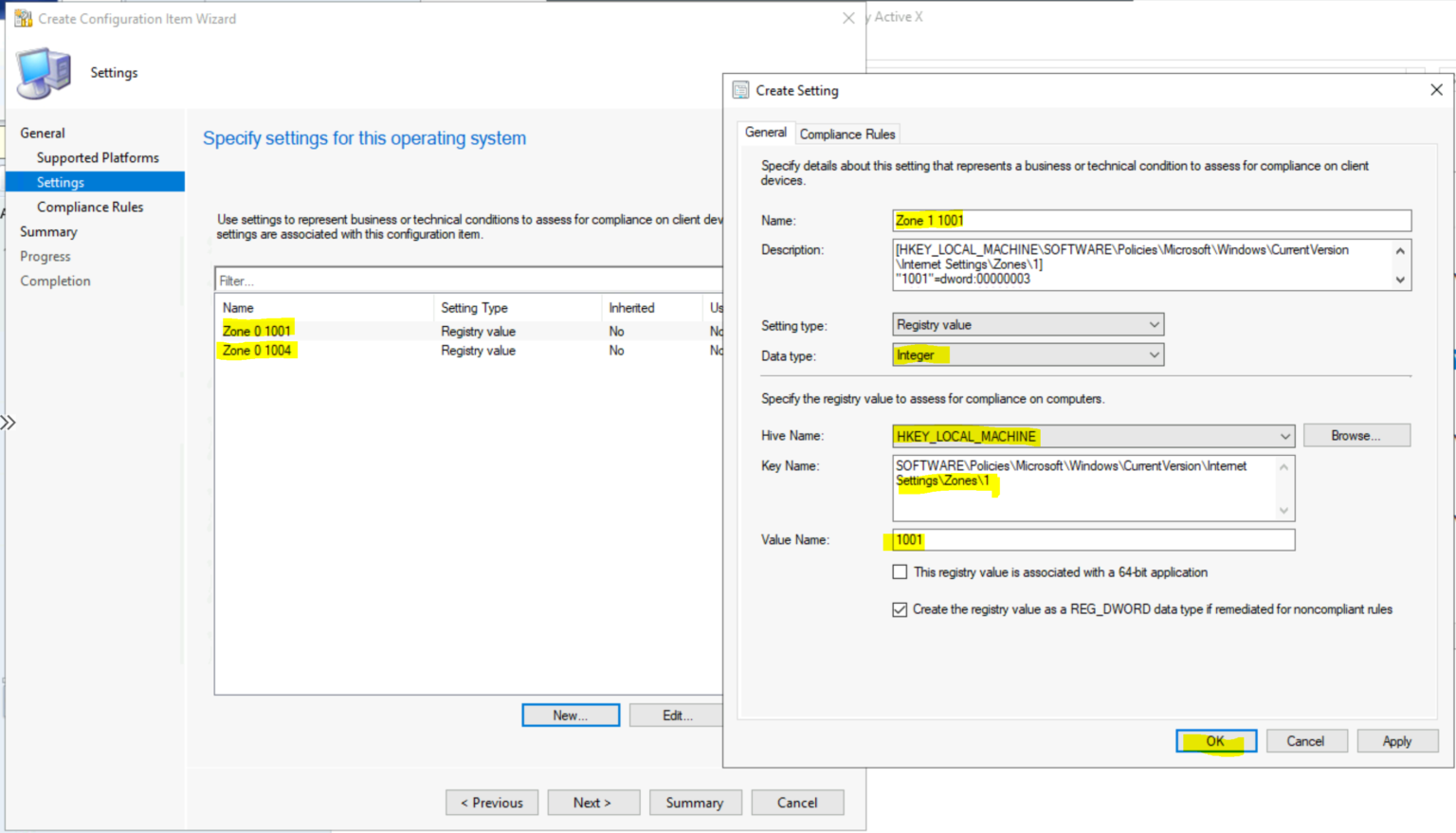Click the Description field scroll-down arrow

1399,281
